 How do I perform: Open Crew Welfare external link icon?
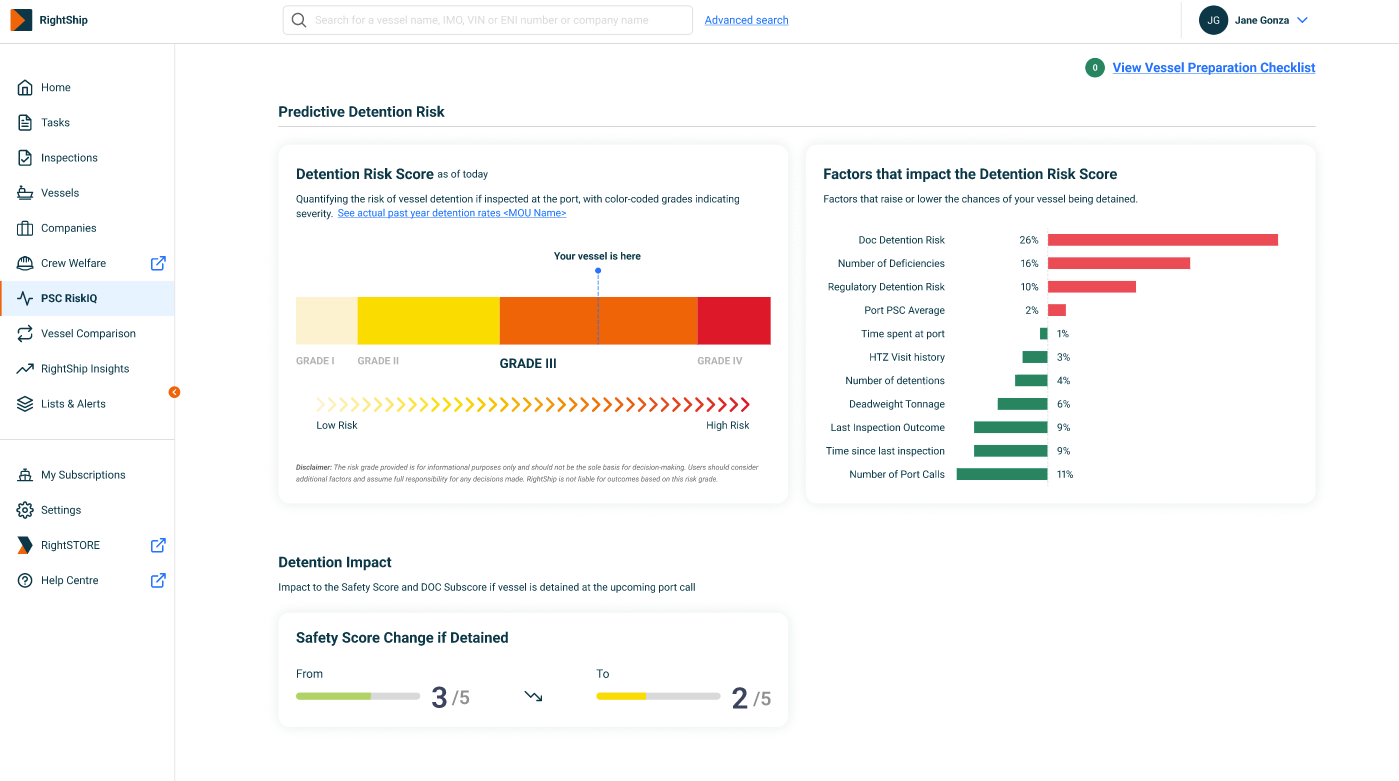(158, 263)
